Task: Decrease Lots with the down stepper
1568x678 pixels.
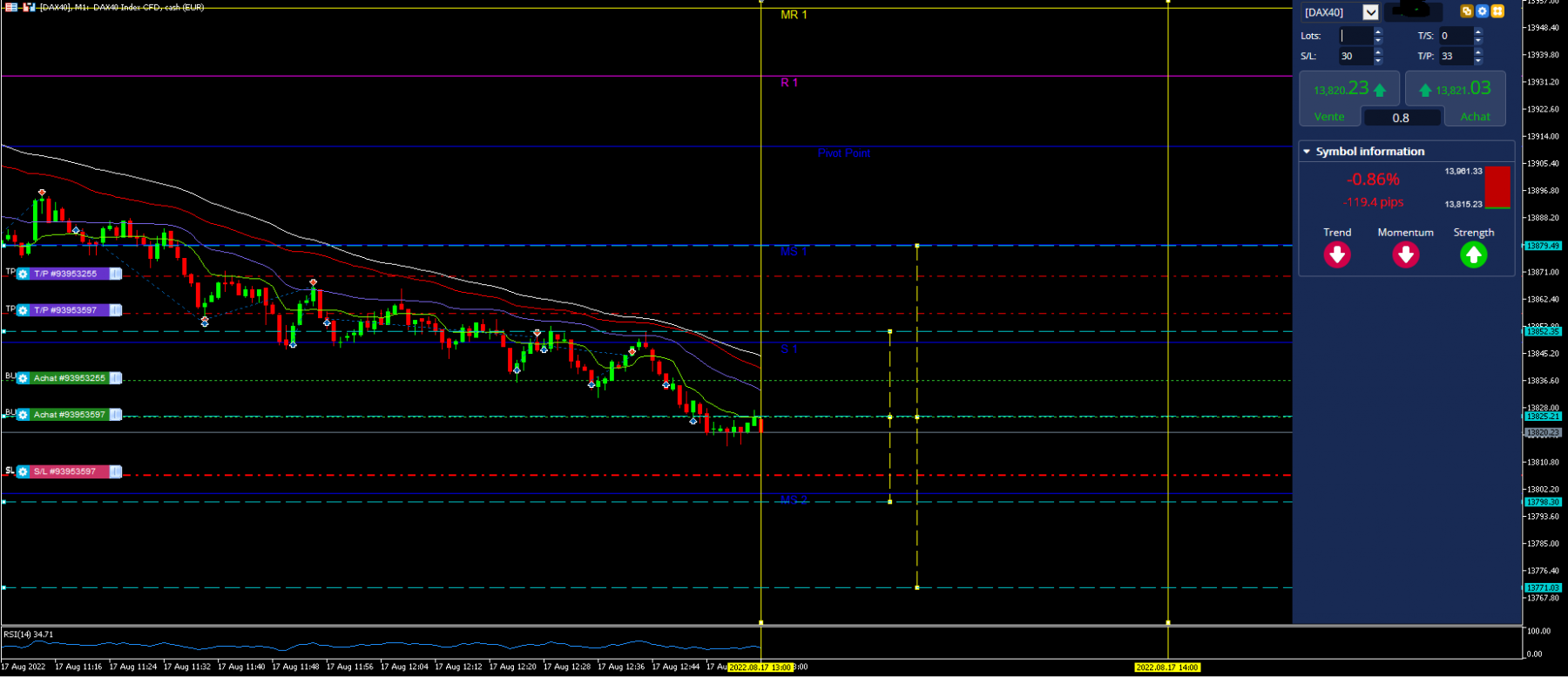Action: coord(1378,40)
